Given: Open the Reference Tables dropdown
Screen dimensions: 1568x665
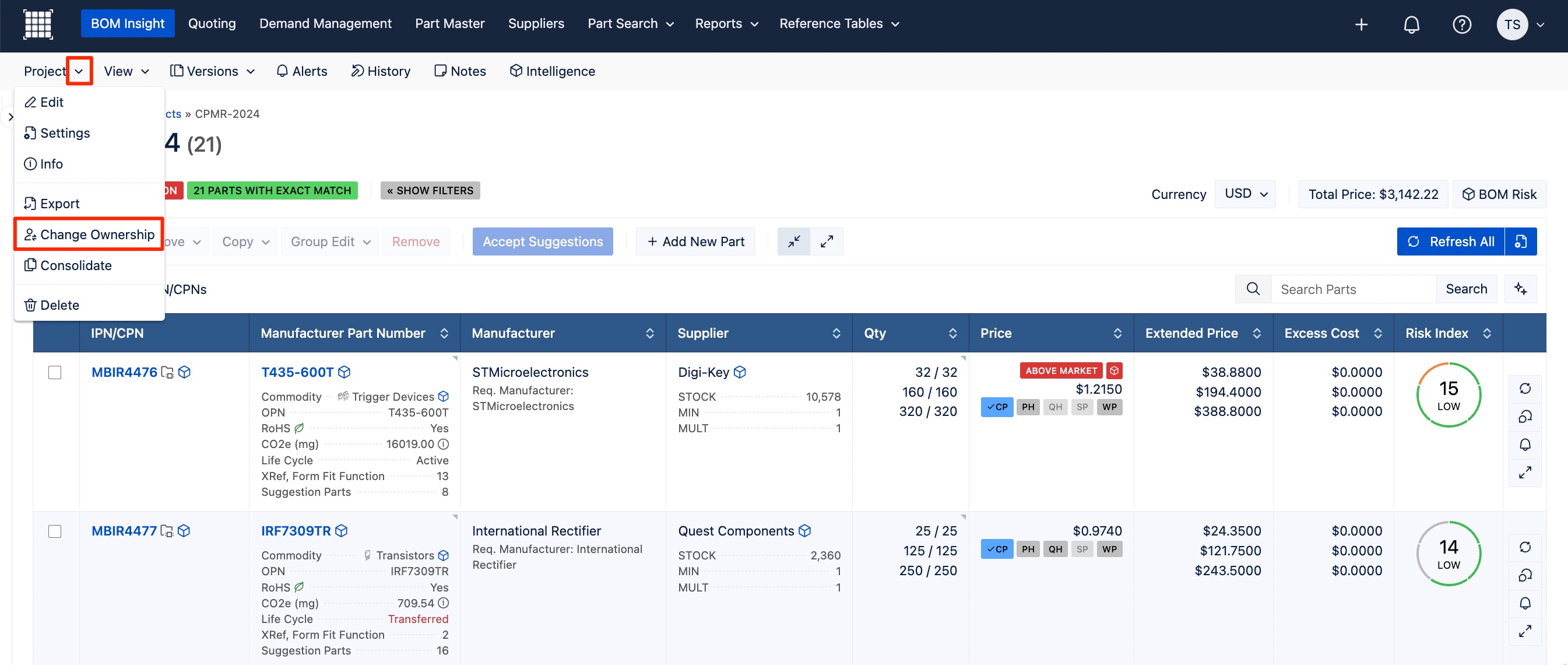Looking at the screenshot, I should 839,24.
